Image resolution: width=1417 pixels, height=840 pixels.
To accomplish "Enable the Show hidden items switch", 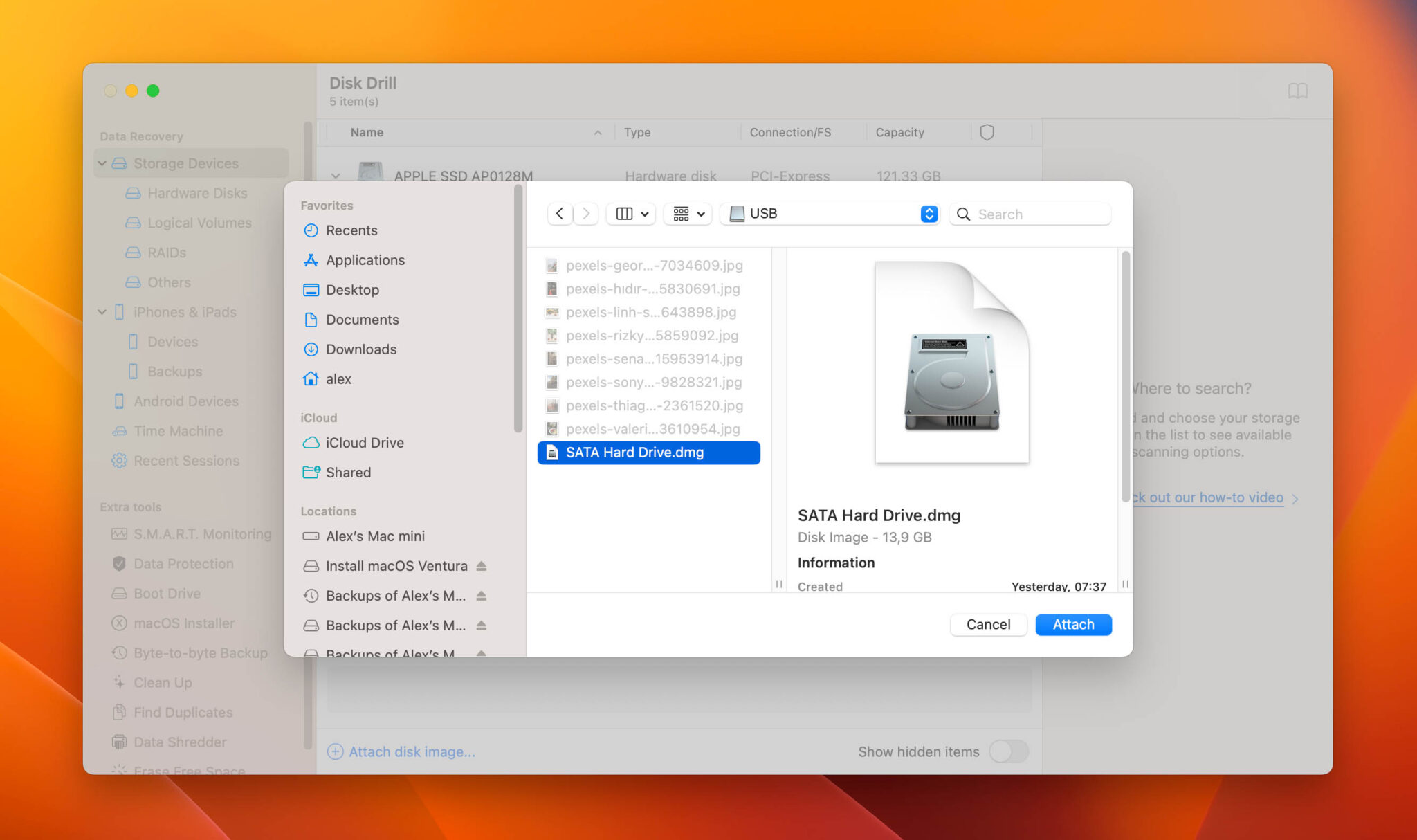I will (x=1009, y=751).
